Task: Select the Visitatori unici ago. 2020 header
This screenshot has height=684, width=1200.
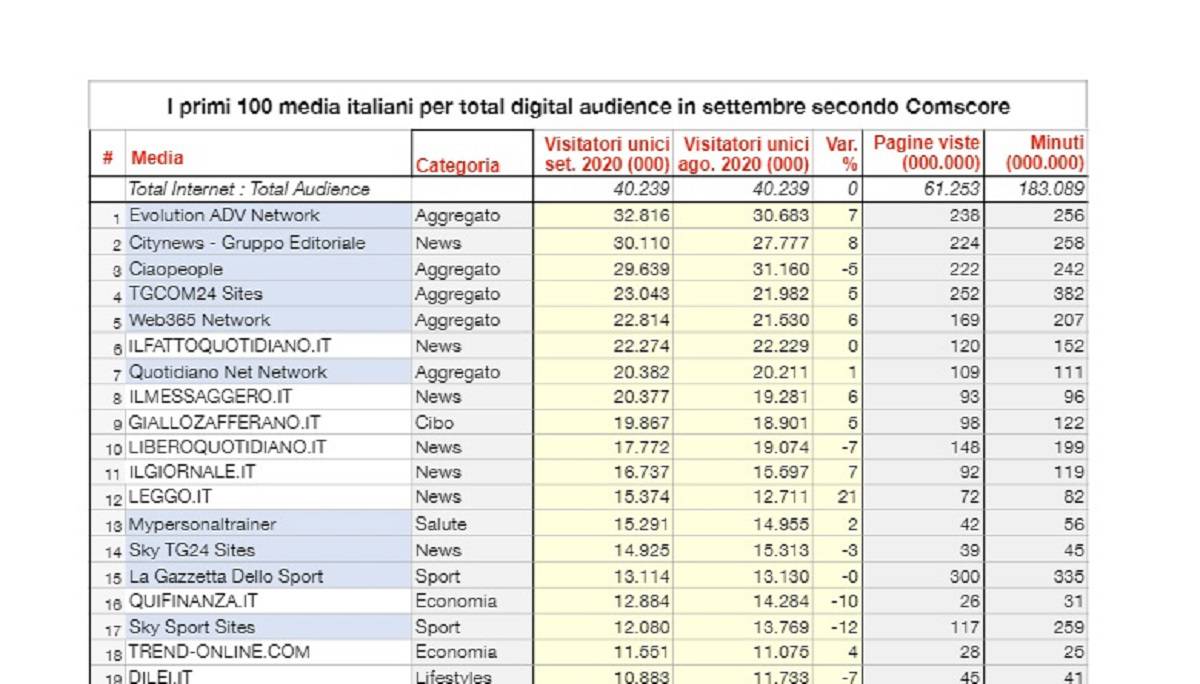Action: coord(743,155)
